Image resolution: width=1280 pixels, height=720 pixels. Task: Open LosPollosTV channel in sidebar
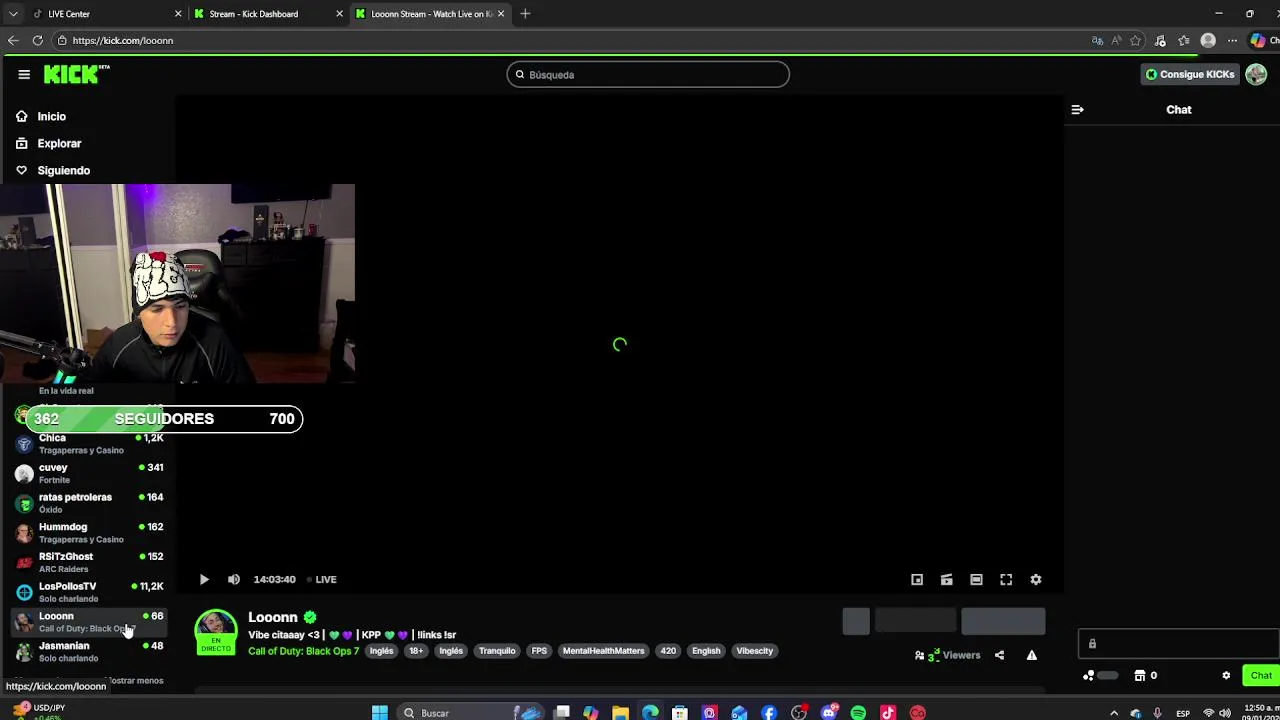click(x=90, y=592)
